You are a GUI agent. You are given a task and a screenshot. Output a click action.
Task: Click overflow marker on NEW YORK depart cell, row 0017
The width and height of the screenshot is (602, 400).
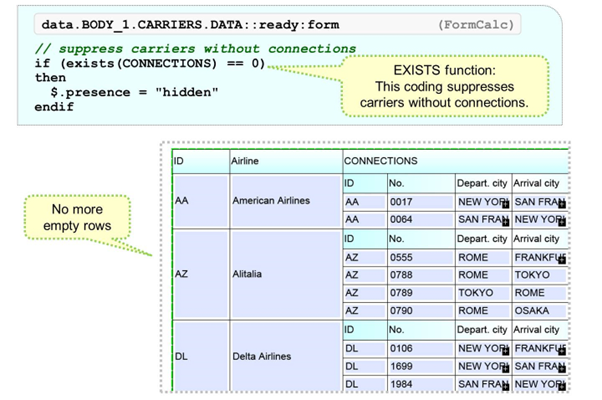tap(506, 203)
